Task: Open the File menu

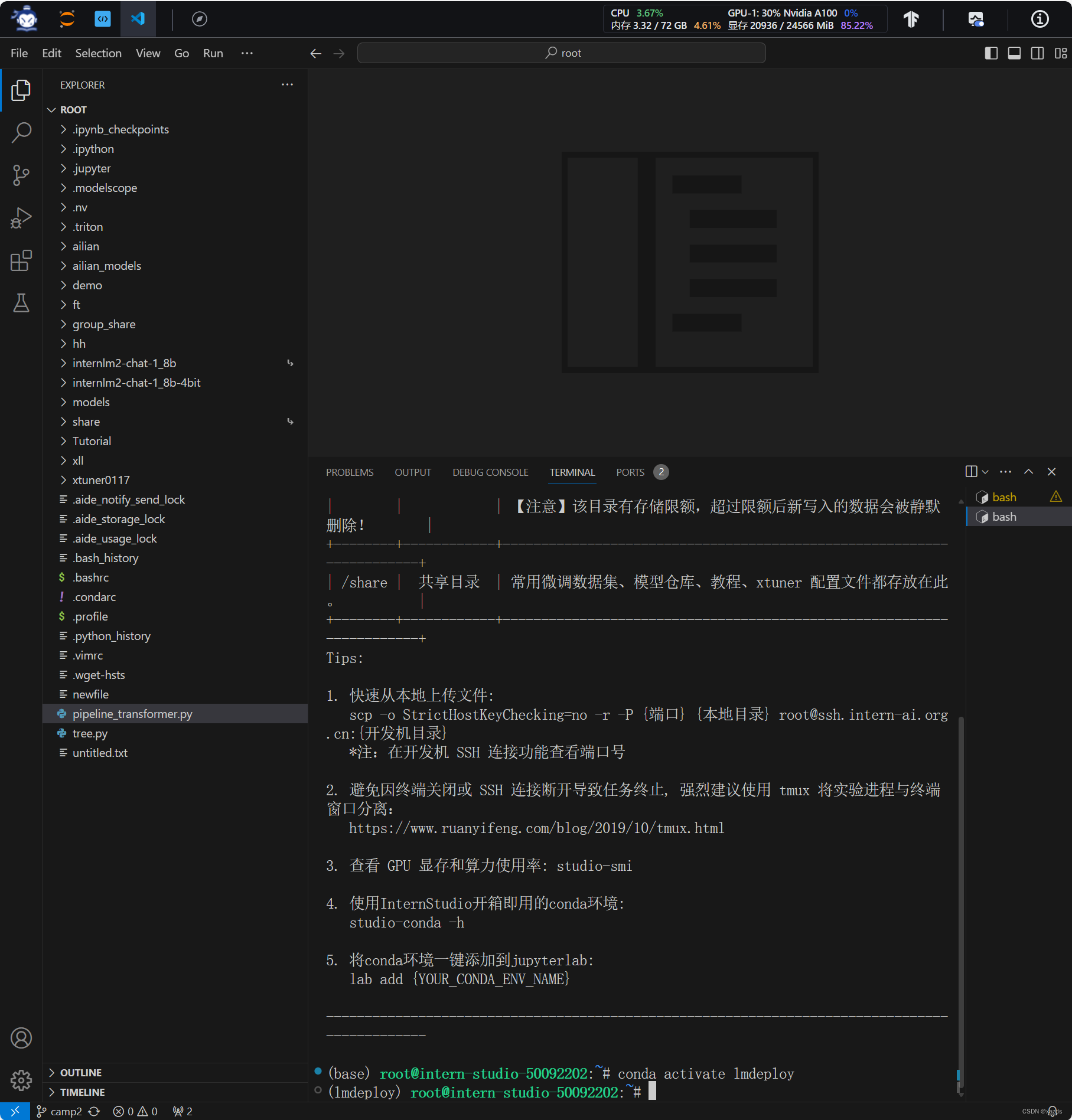Action: click(19, 53)
